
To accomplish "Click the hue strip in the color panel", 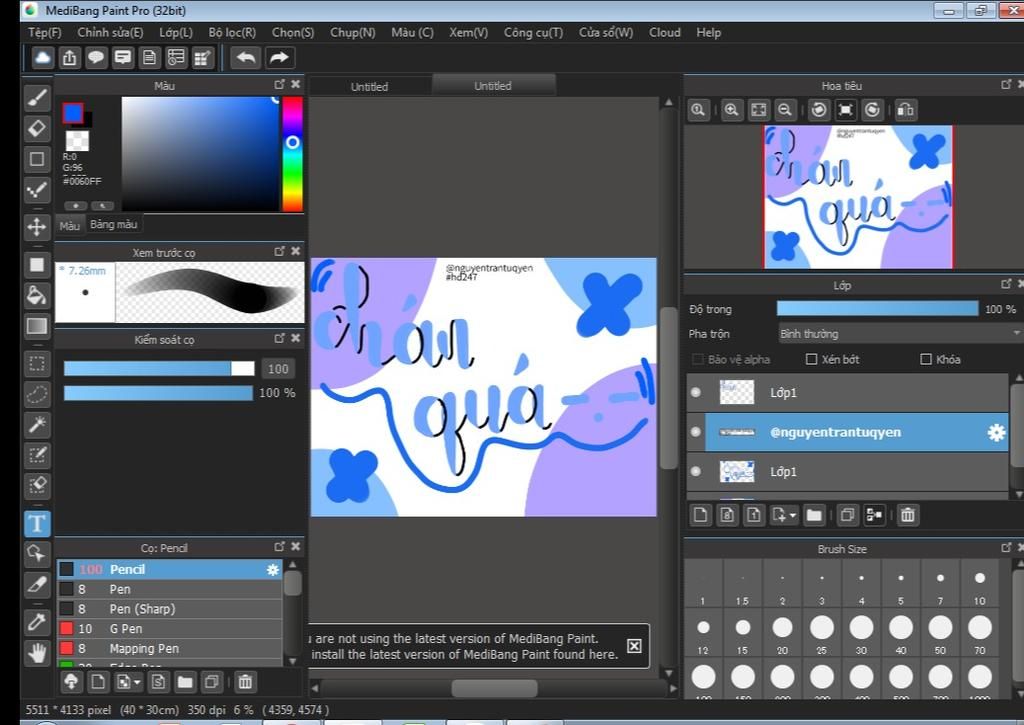I will click(292, 154).
